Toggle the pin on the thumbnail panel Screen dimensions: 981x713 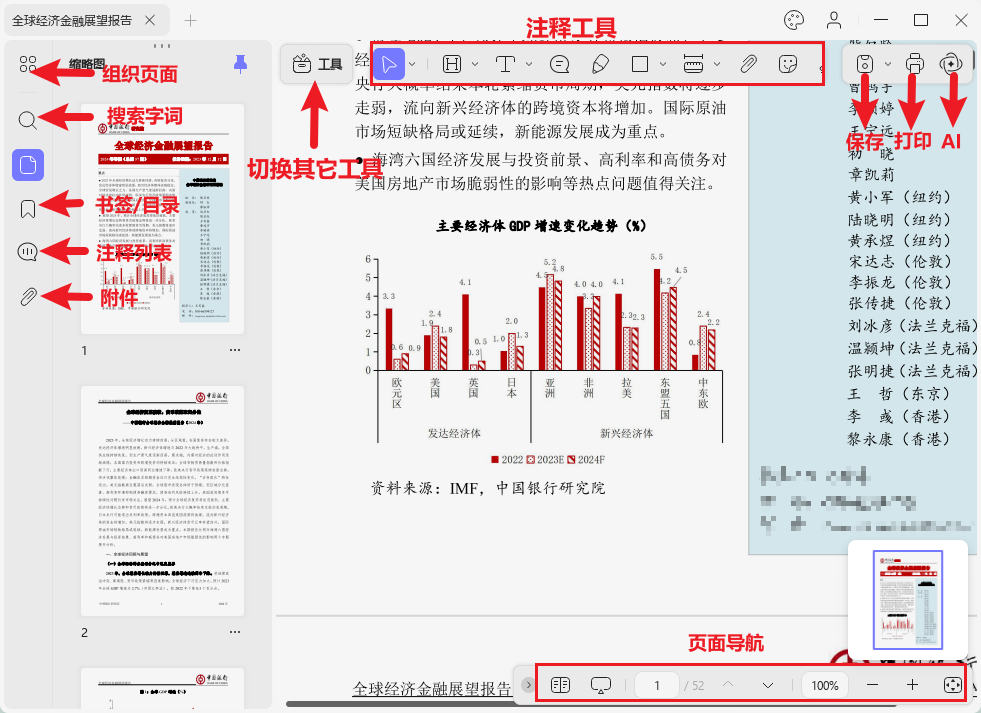(240, 63)
